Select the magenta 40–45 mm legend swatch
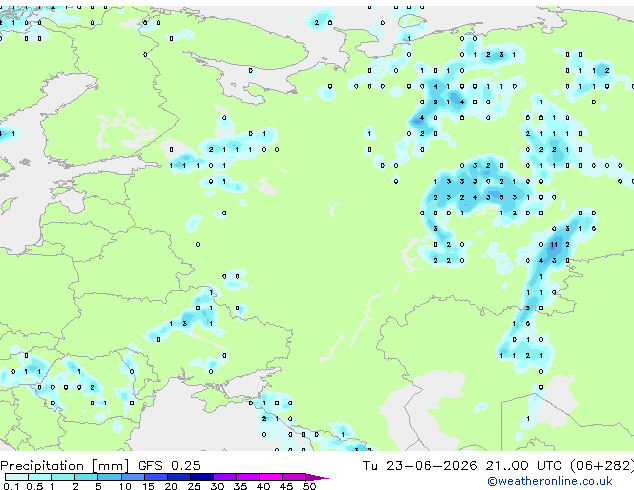The width and height of the screenshot is (634, 490). tap(271, 477)
